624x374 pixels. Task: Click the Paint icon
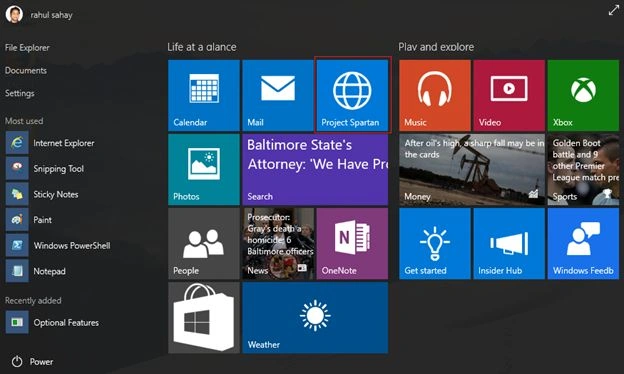(x=17, y=220)
